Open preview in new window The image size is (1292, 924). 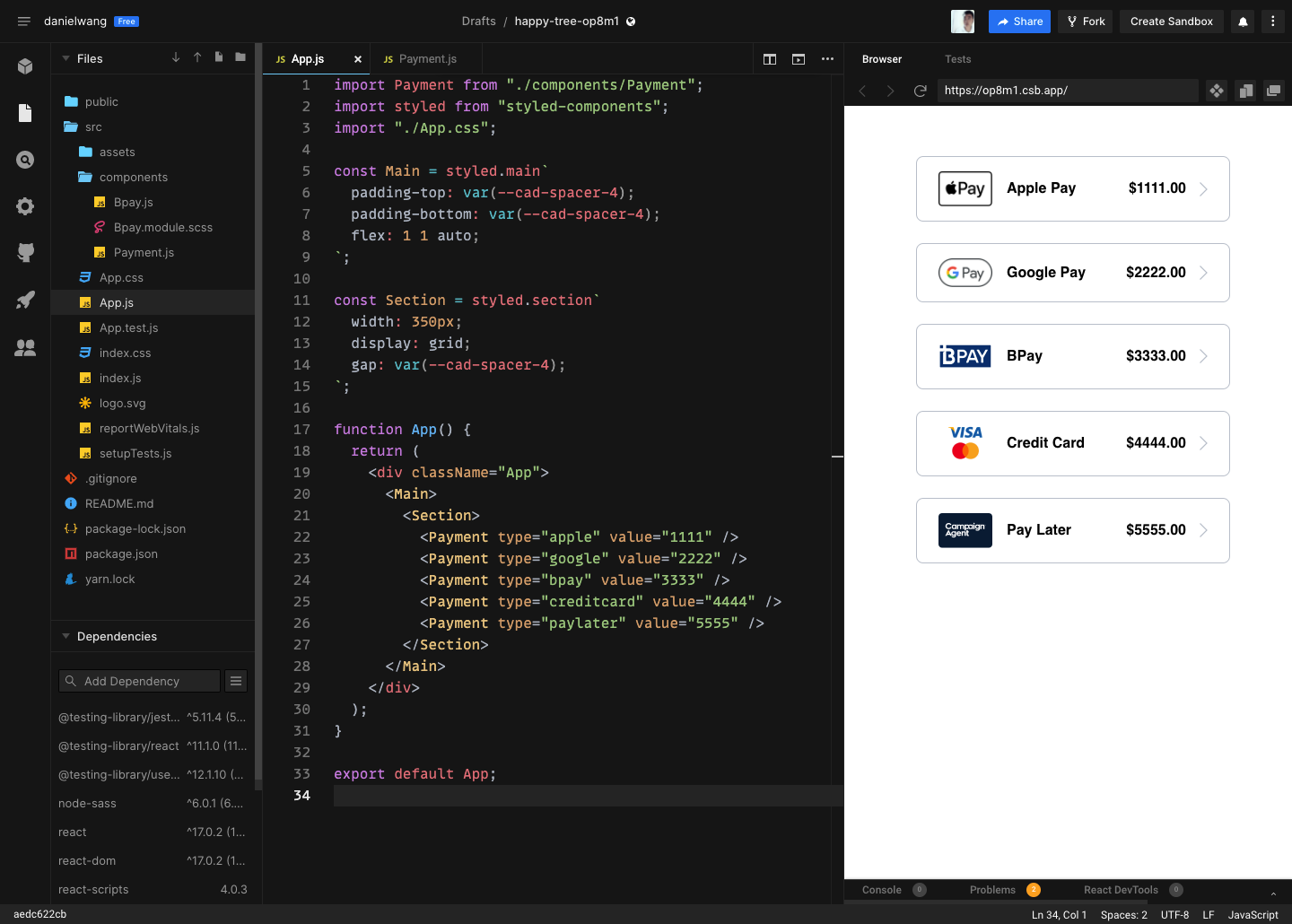tap(1274, 91)
